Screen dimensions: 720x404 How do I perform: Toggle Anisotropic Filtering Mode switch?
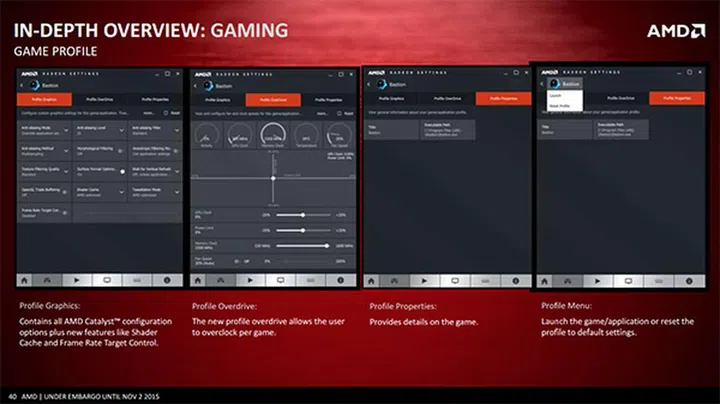[176, 151]
